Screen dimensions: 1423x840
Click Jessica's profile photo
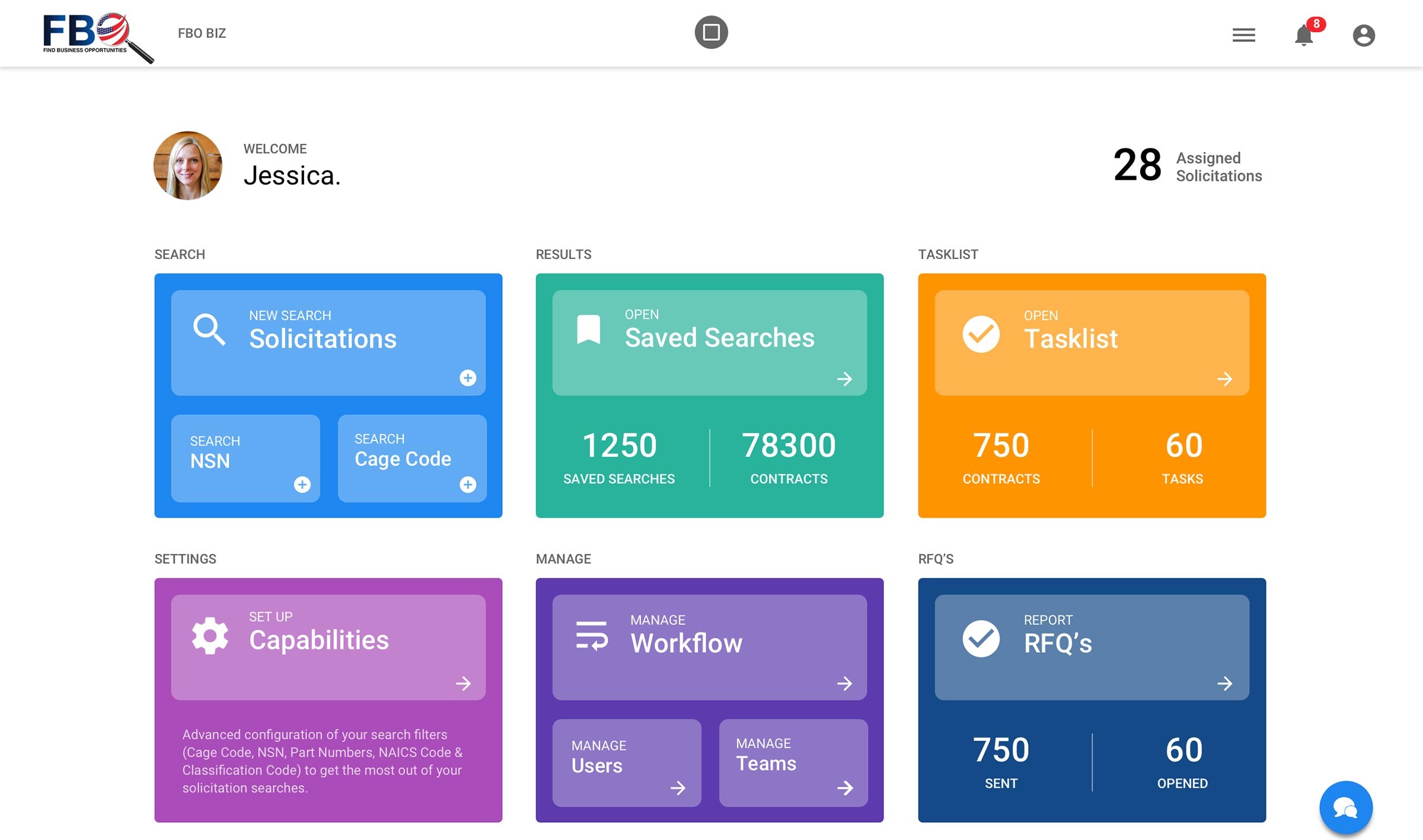(187, 165)
